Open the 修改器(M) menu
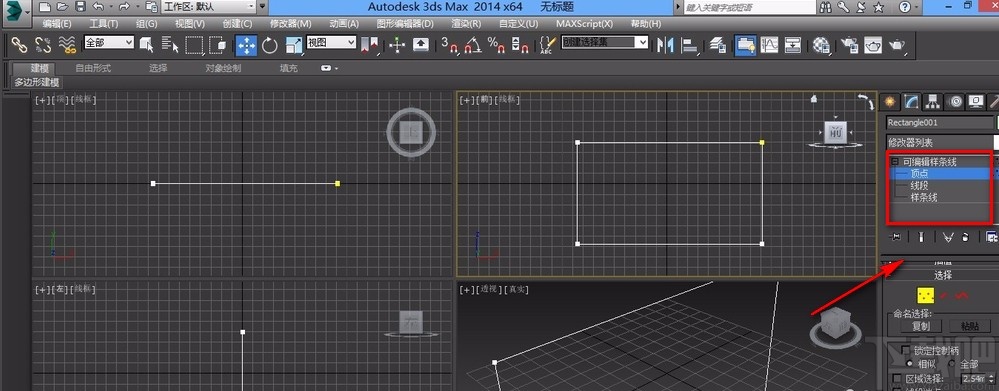The image size is (999, 391). (x=291, y=24)
